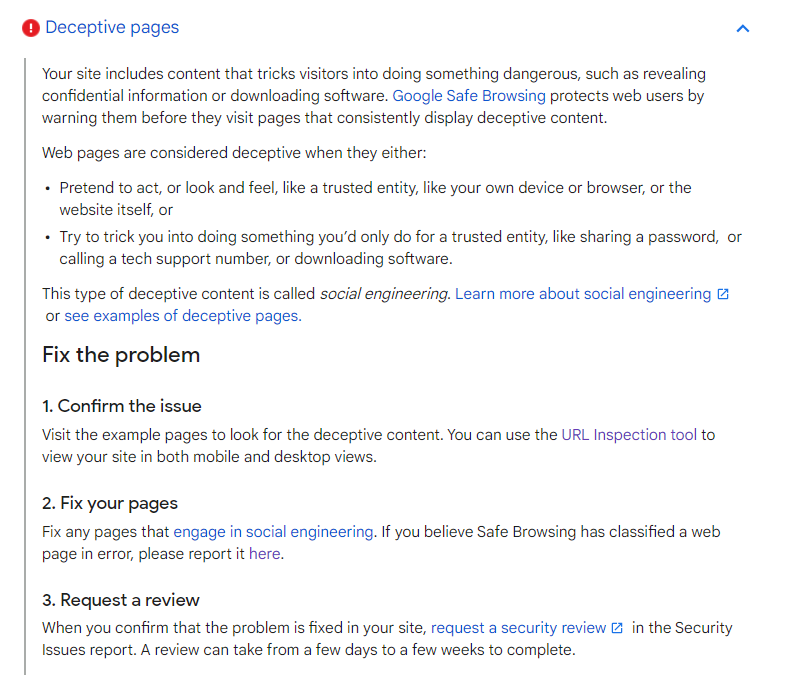Click the 2. Fix your pages heading
The width and height of the screenshot is (792, 682).
[x=110, y=503]
